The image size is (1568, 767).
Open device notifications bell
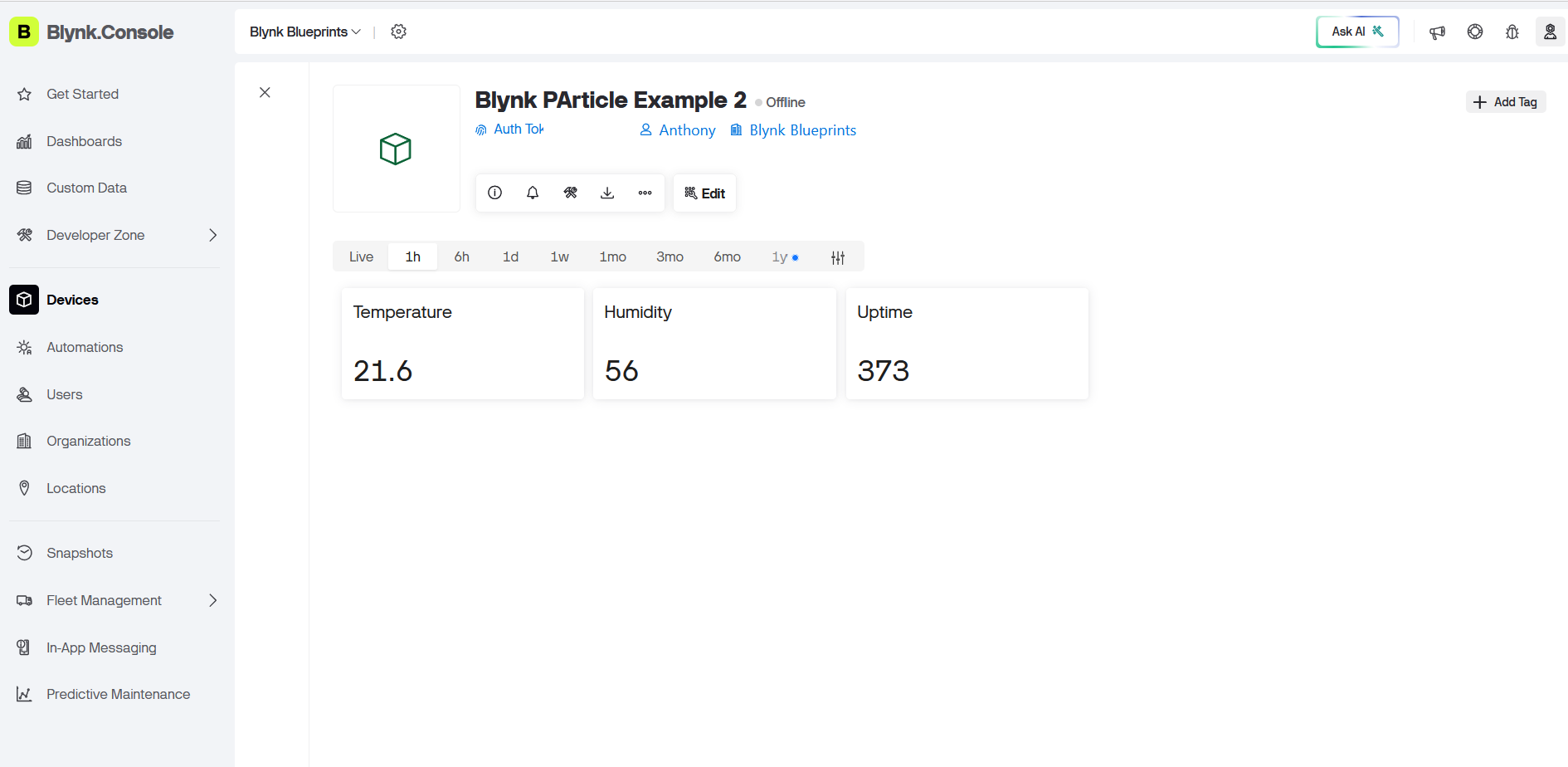tap(533, 193)
